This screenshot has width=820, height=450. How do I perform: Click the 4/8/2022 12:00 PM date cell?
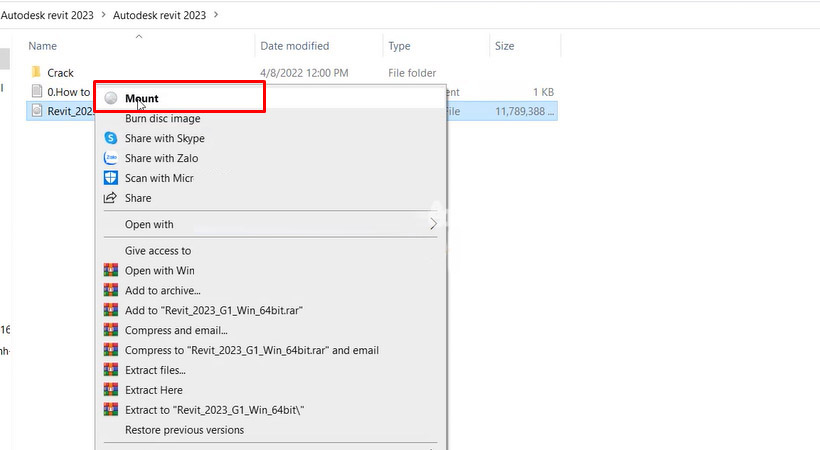tap(304, 73)
